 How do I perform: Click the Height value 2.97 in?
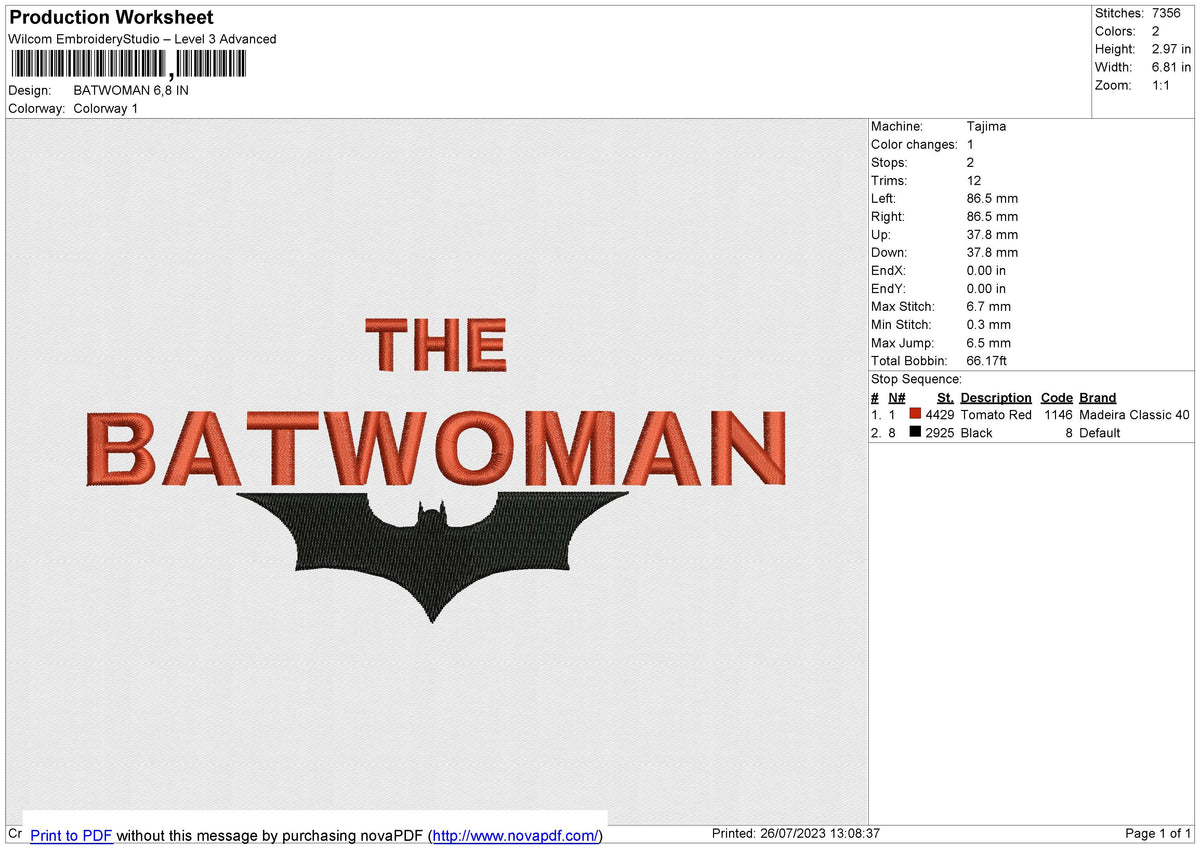point(1171,49)
